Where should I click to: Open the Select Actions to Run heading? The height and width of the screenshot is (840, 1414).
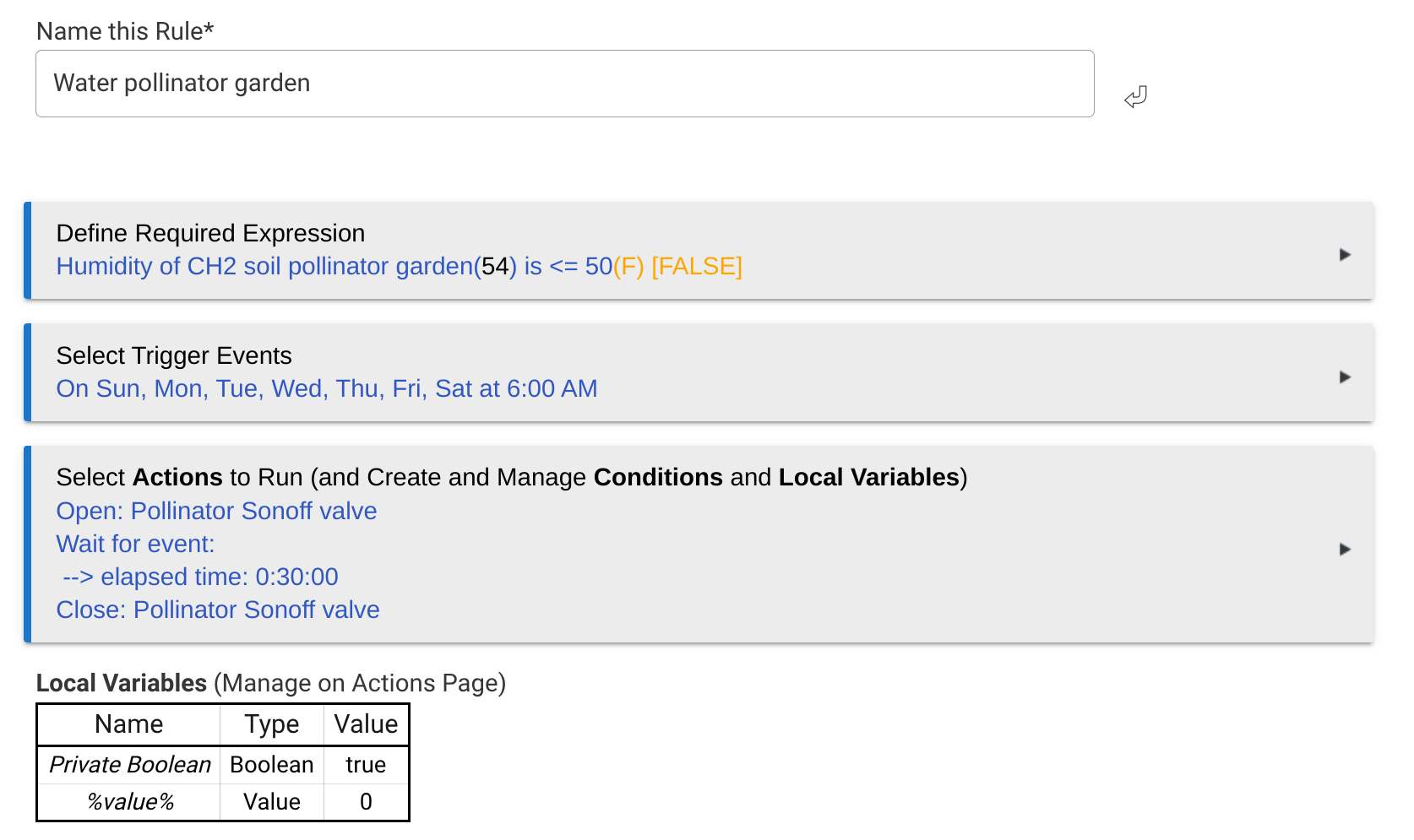[511, 477]
